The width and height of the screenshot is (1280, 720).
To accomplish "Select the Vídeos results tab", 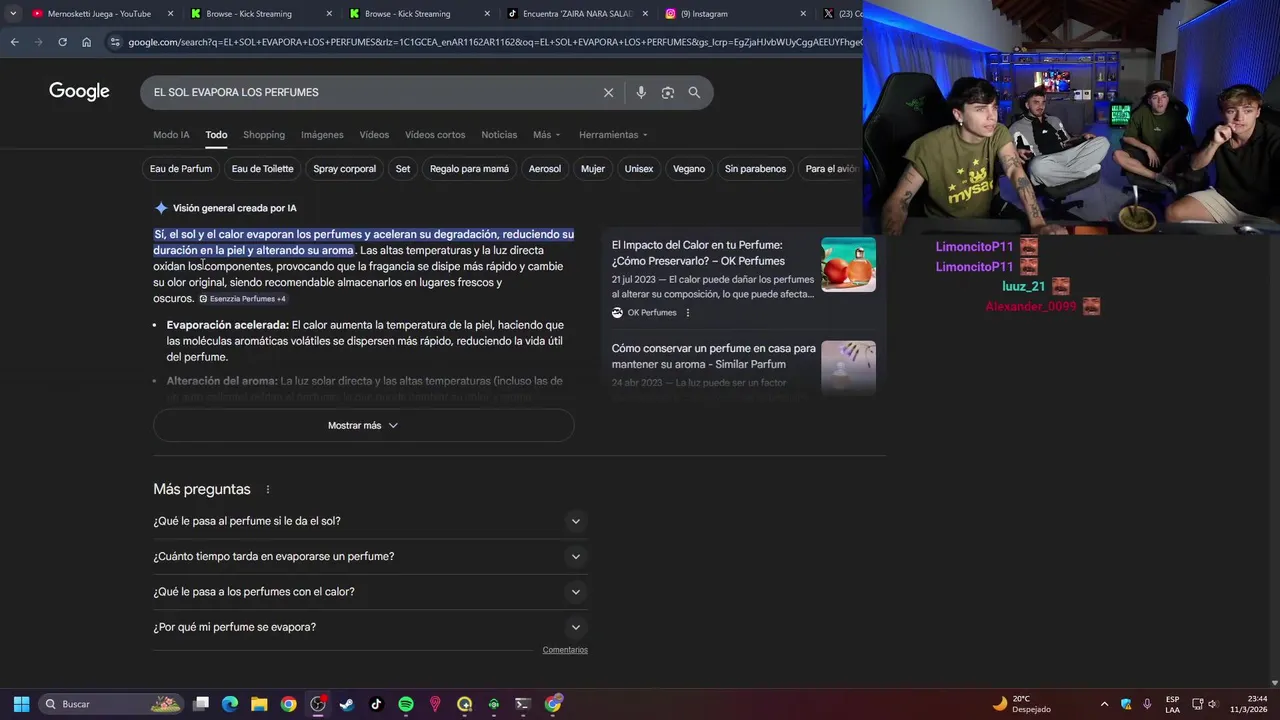I will (x=374, y=135).
